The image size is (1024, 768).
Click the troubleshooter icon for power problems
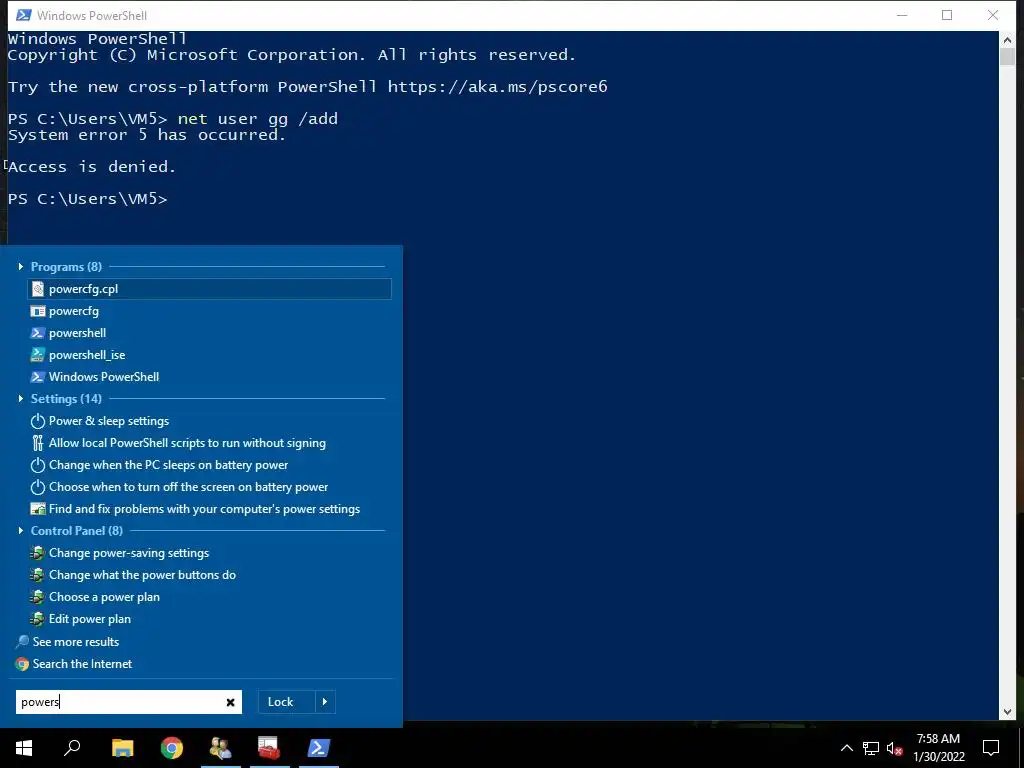coord(38,509)
